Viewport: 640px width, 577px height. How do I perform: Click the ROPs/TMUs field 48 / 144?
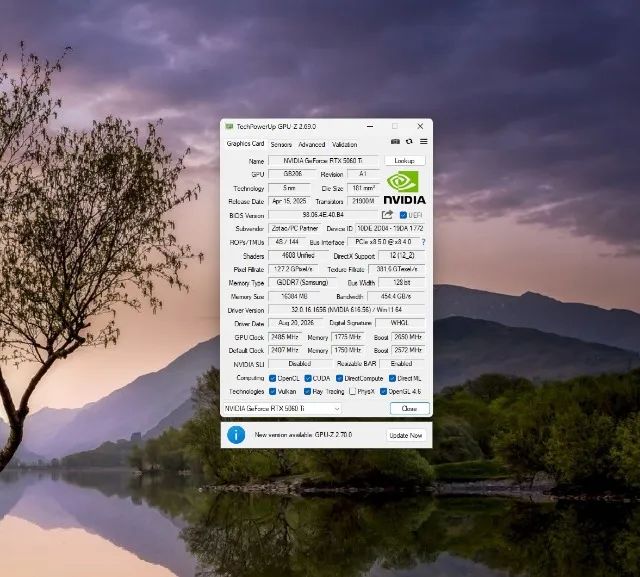pyautogui.click(x=287, y=242)
